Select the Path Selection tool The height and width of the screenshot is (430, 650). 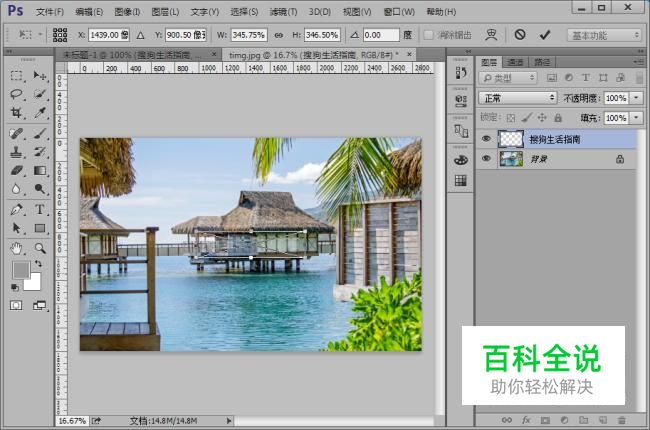[x=16, y=228]
